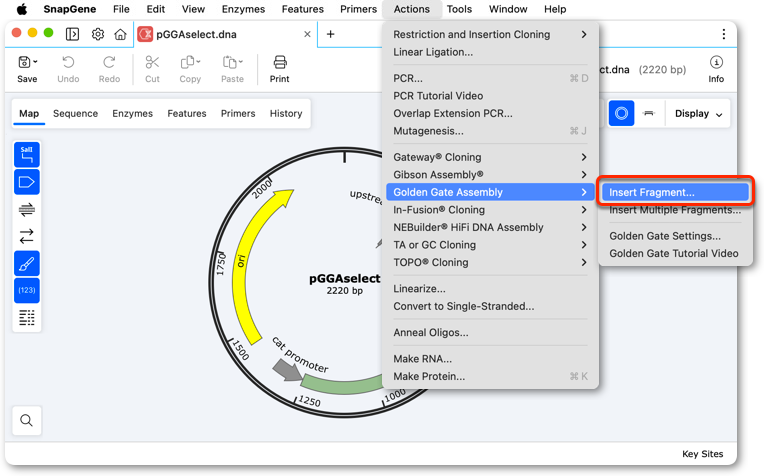Select the circular map view button
Viewport: 764px width, 476px height.
pos(621,114)
